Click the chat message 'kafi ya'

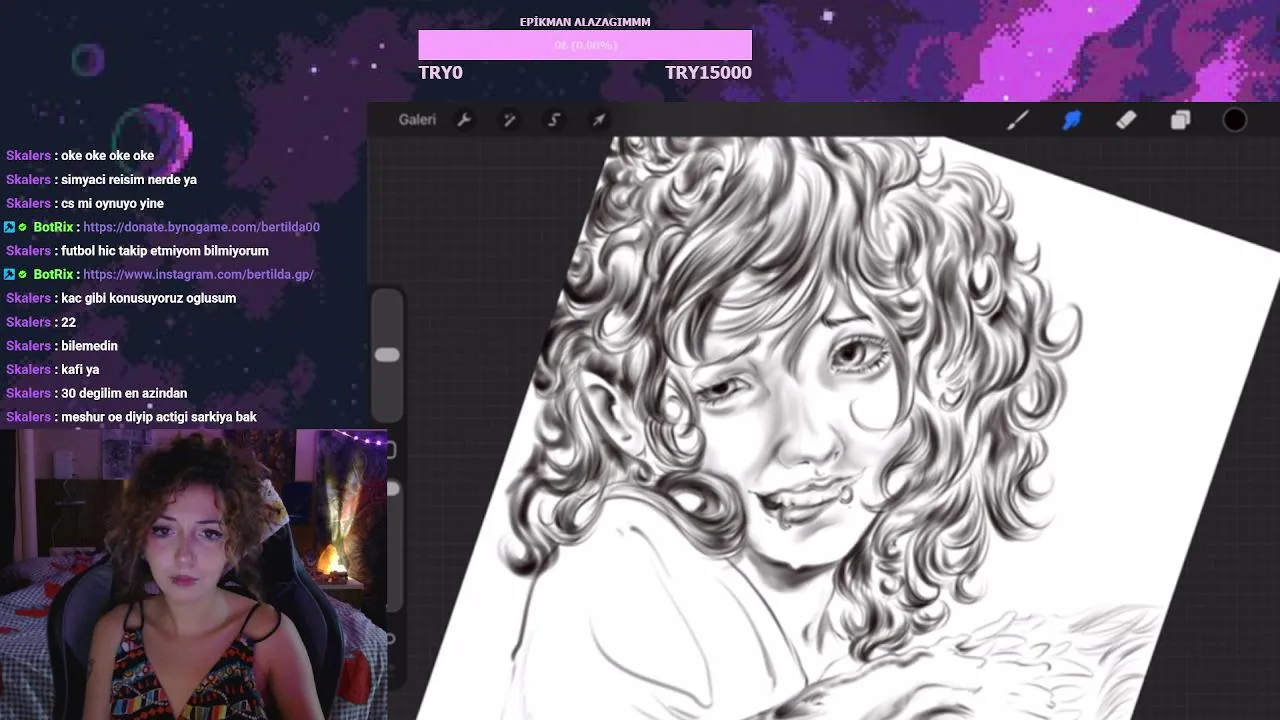tap(80, 370)
